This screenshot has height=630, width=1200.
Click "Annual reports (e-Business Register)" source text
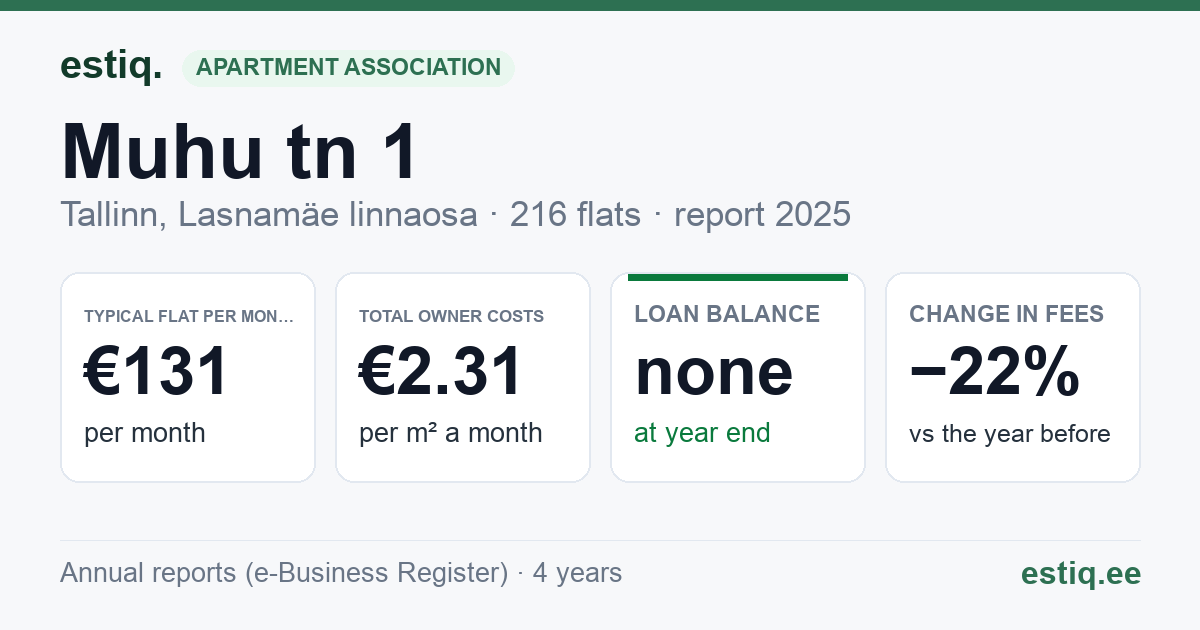coord(284,573)
